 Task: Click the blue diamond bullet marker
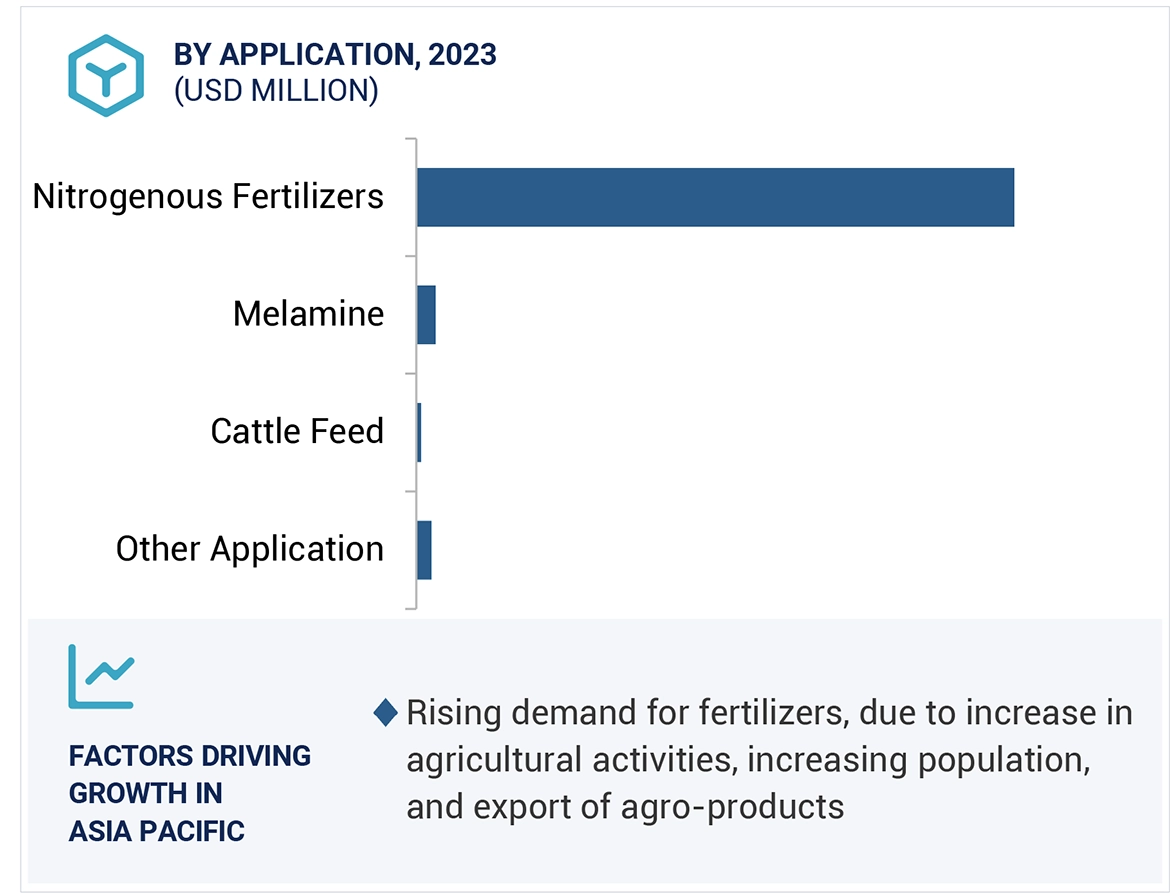385,713
